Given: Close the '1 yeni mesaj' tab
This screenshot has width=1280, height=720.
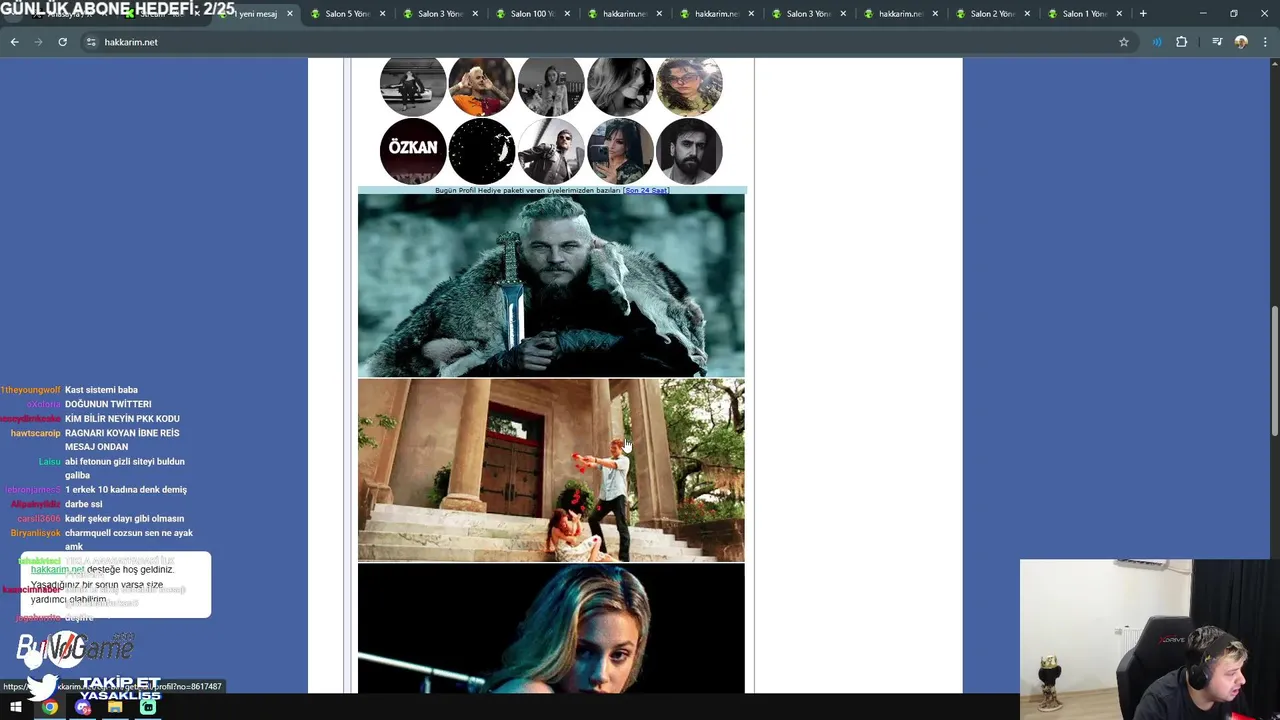Looking at the screenshot, I should click(x=290, y=14).
